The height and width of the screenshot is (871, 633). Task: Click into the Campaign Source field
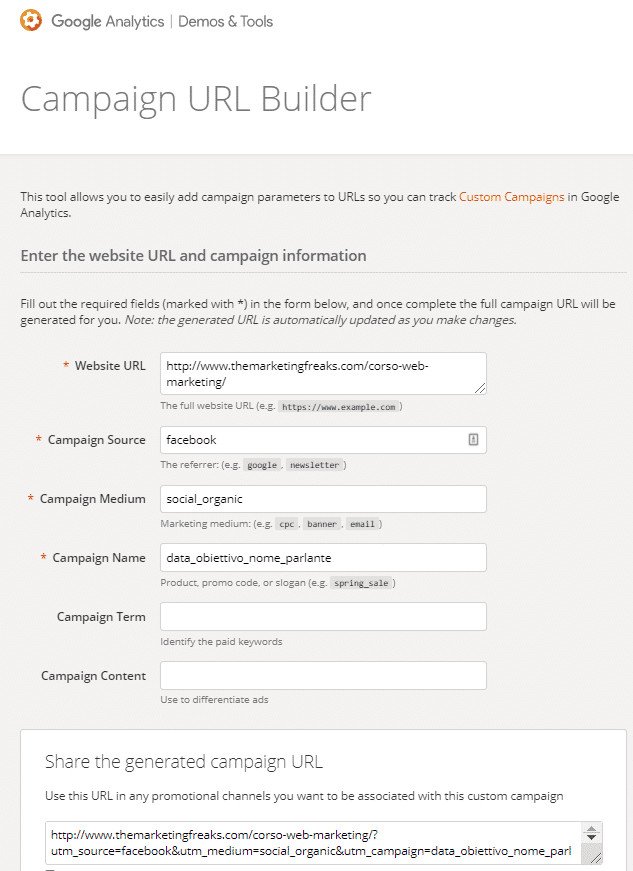pos(323,440)
